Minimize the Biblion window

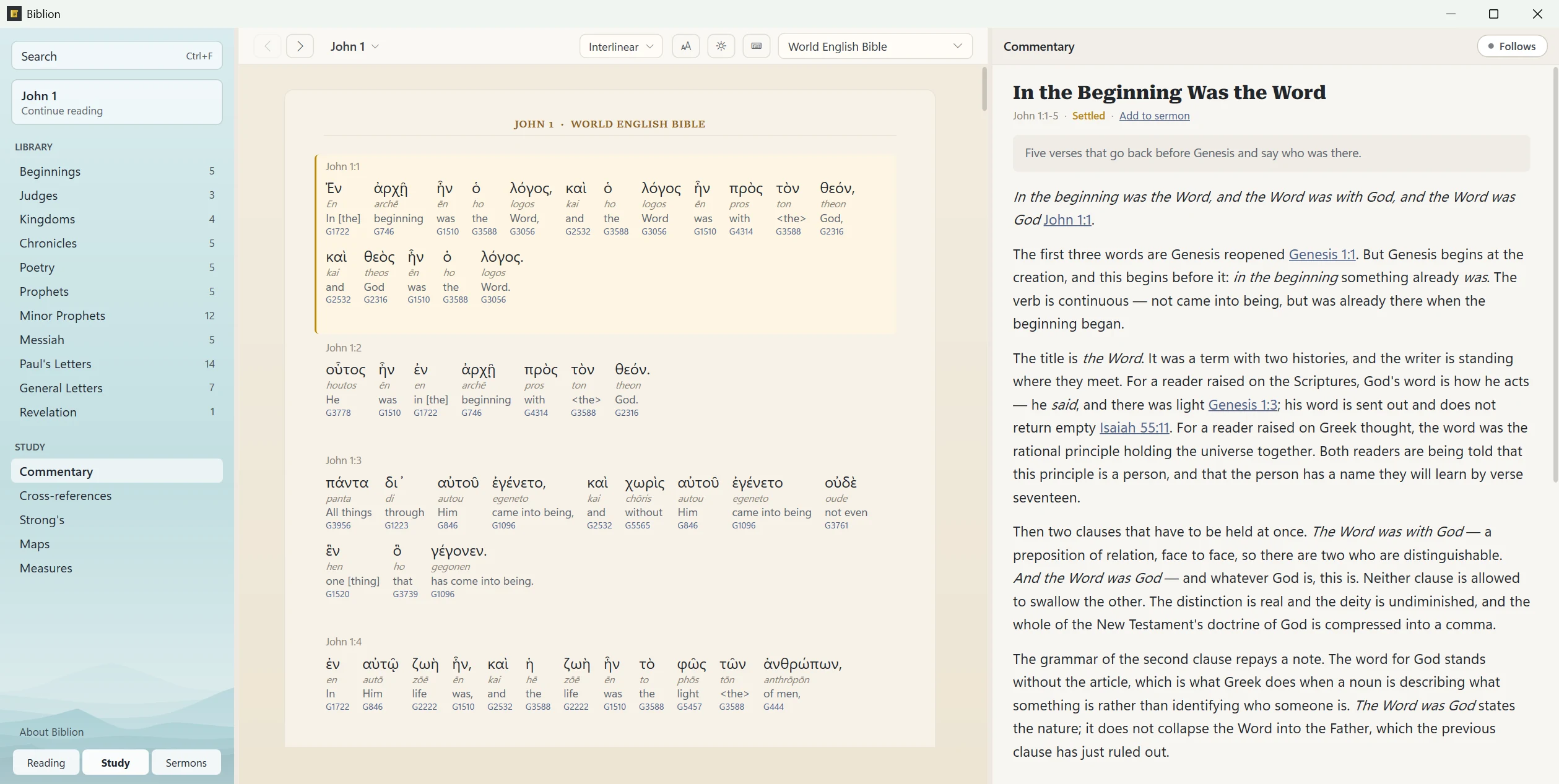click(1450, 14)
